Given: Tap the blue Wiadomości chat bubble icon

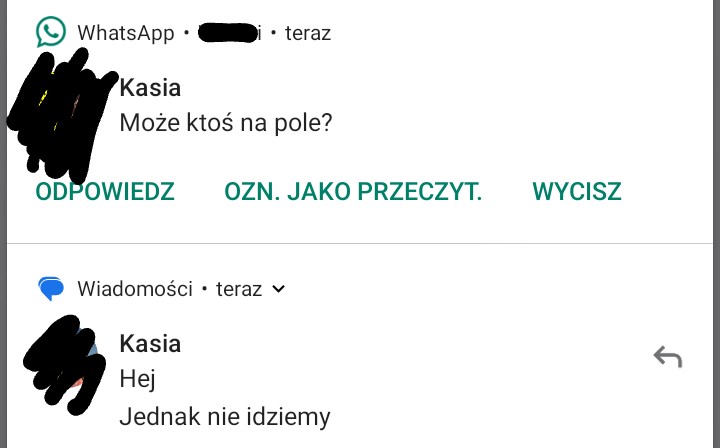Looking at the screenshot, I should [x=51, y=289].
